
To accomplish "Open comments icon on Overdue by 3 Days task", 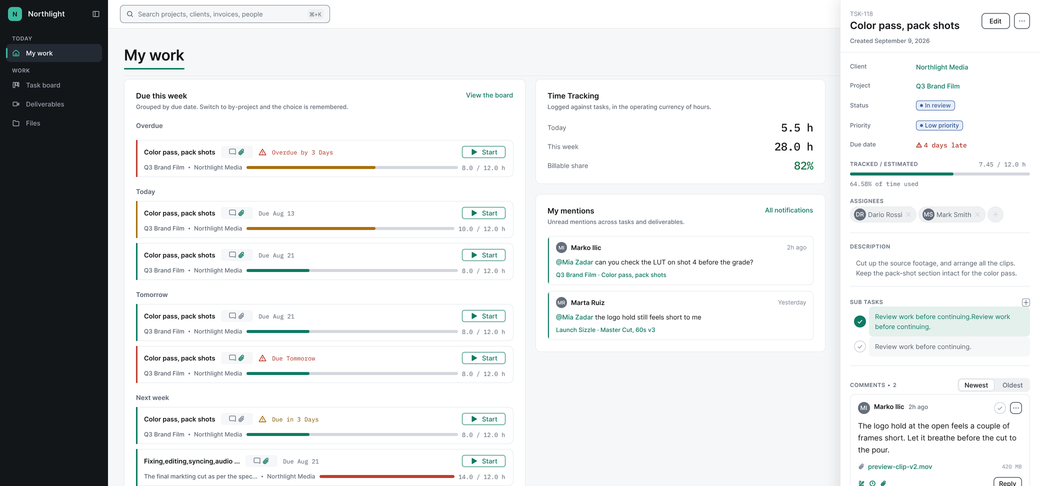I will pos(232,152).
